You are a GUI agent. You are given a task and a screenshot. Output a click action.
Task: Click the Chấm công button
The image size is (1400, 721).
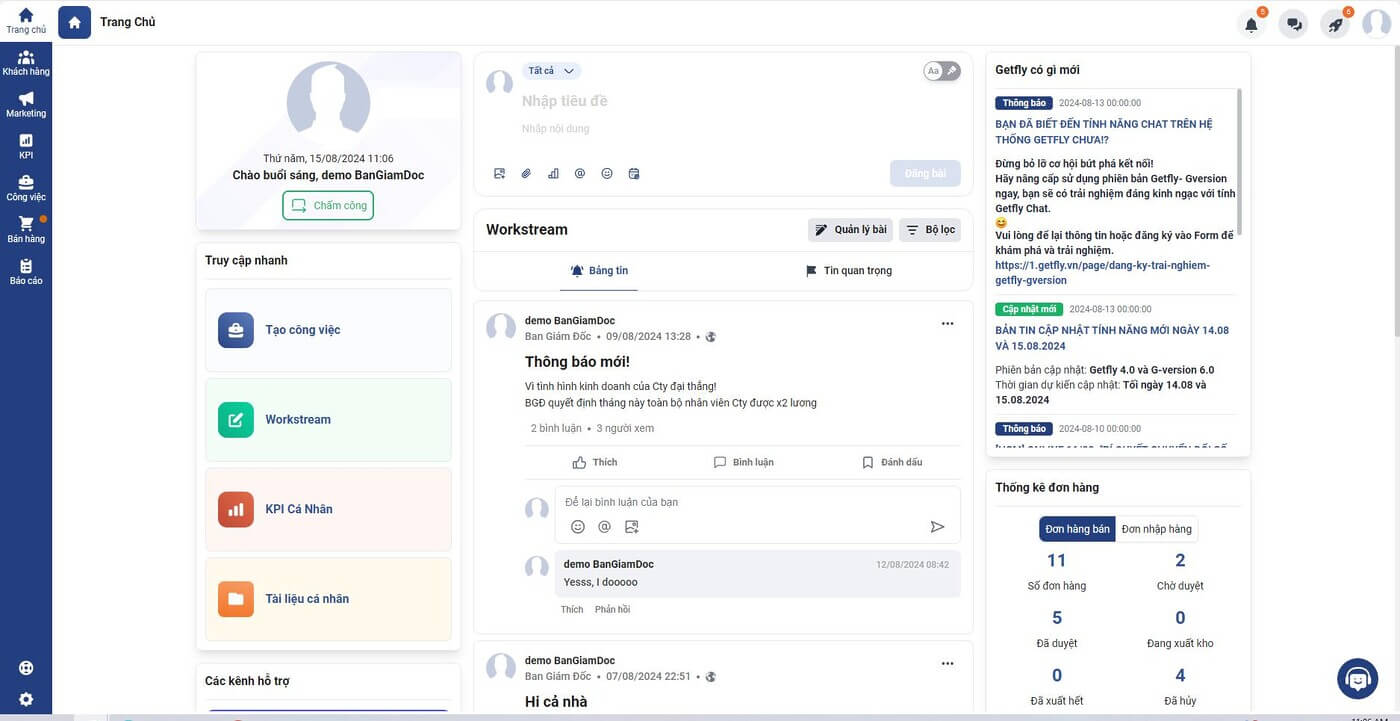tap(328, 206)
